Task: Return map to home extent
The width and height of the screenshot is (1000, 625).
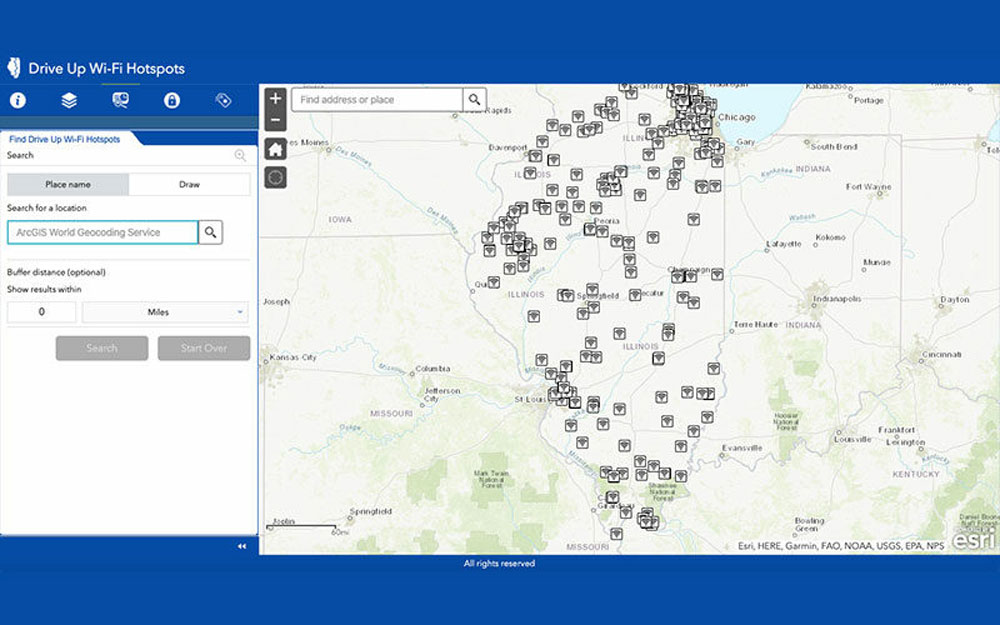Action: coord(276,150)
